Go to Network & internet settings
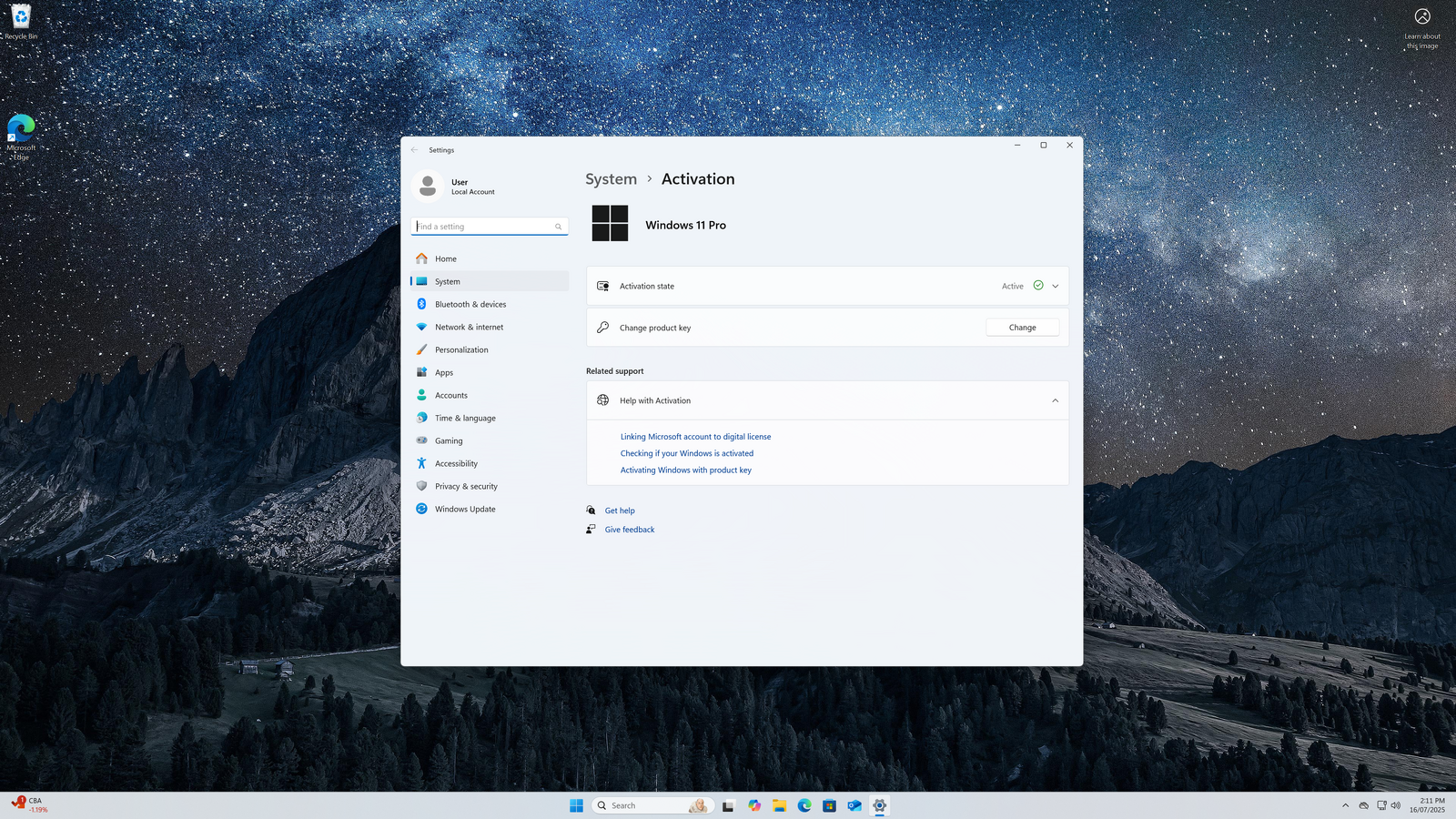 [x=490, y=327]
